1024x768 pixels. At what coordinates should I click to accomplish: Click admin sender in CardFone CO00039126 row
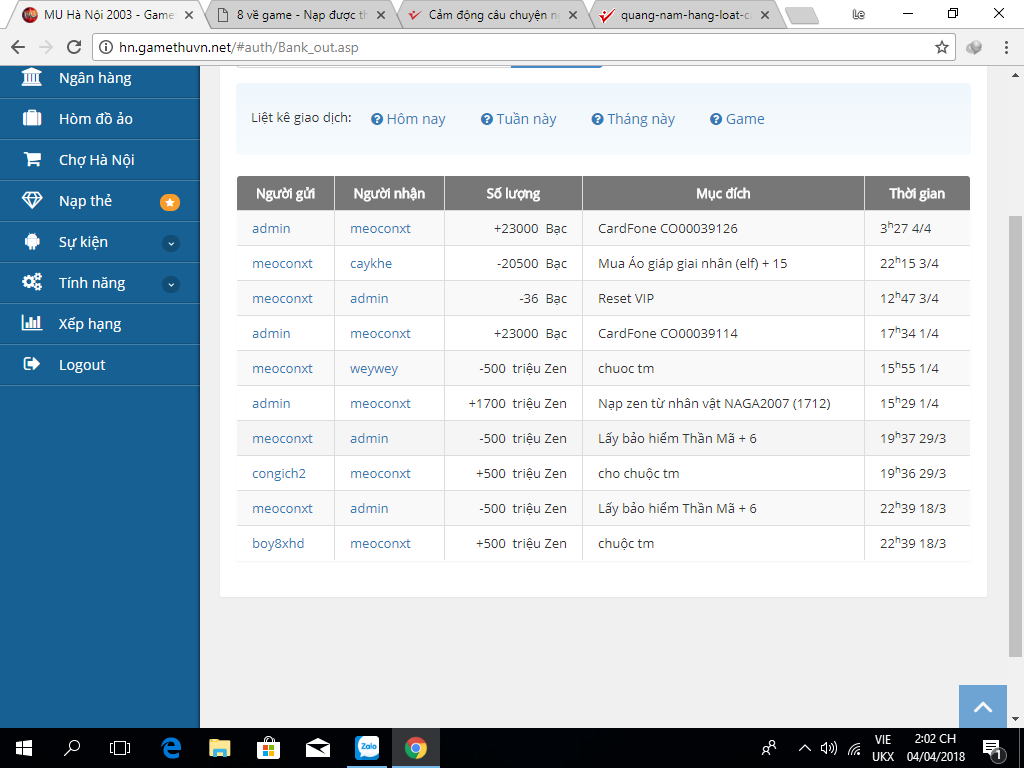271,229
